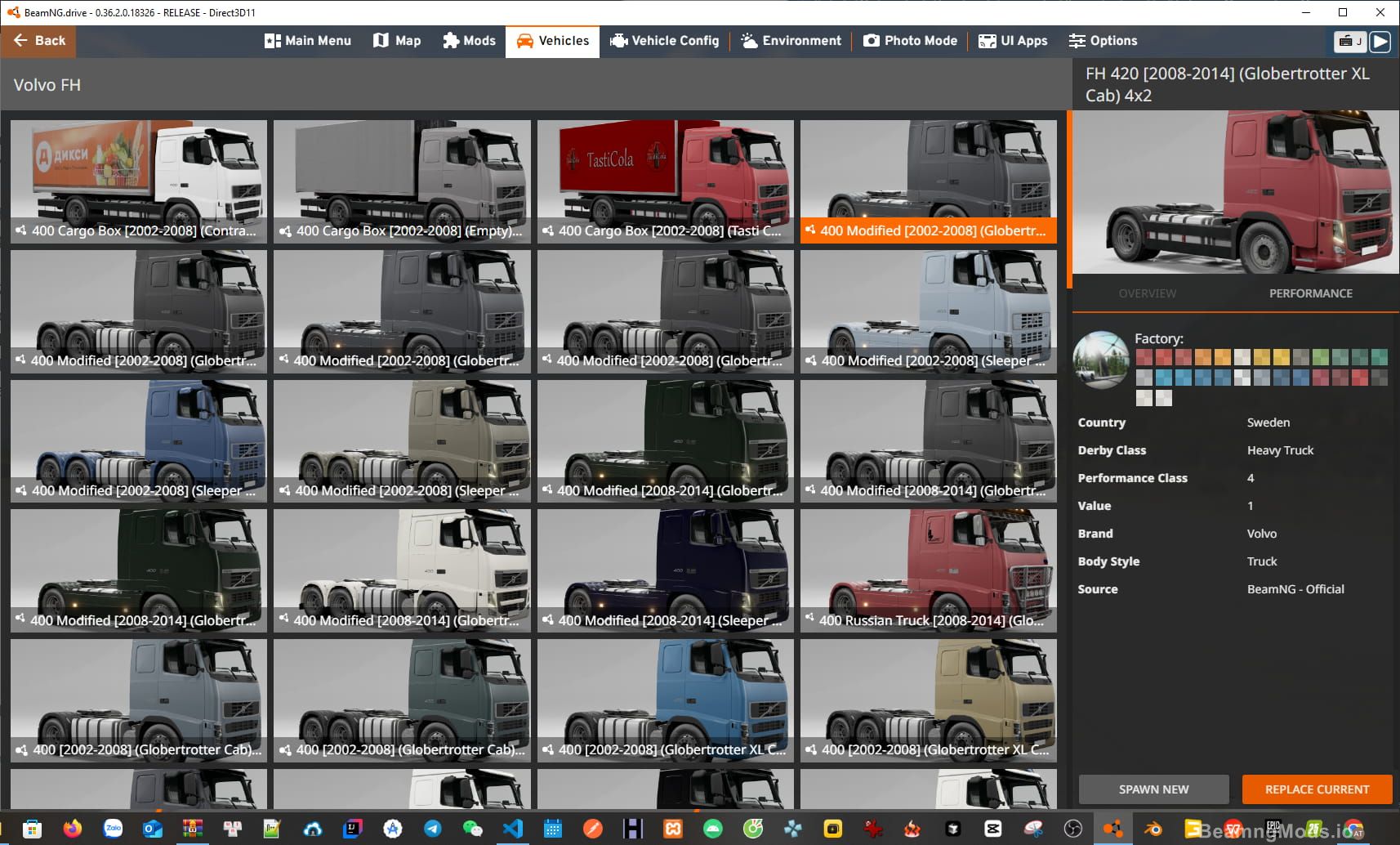Select the orange-highlighted 400 Modified Globetrotter tile
This screenshot has height=845, width=1400.
point(929,181)
